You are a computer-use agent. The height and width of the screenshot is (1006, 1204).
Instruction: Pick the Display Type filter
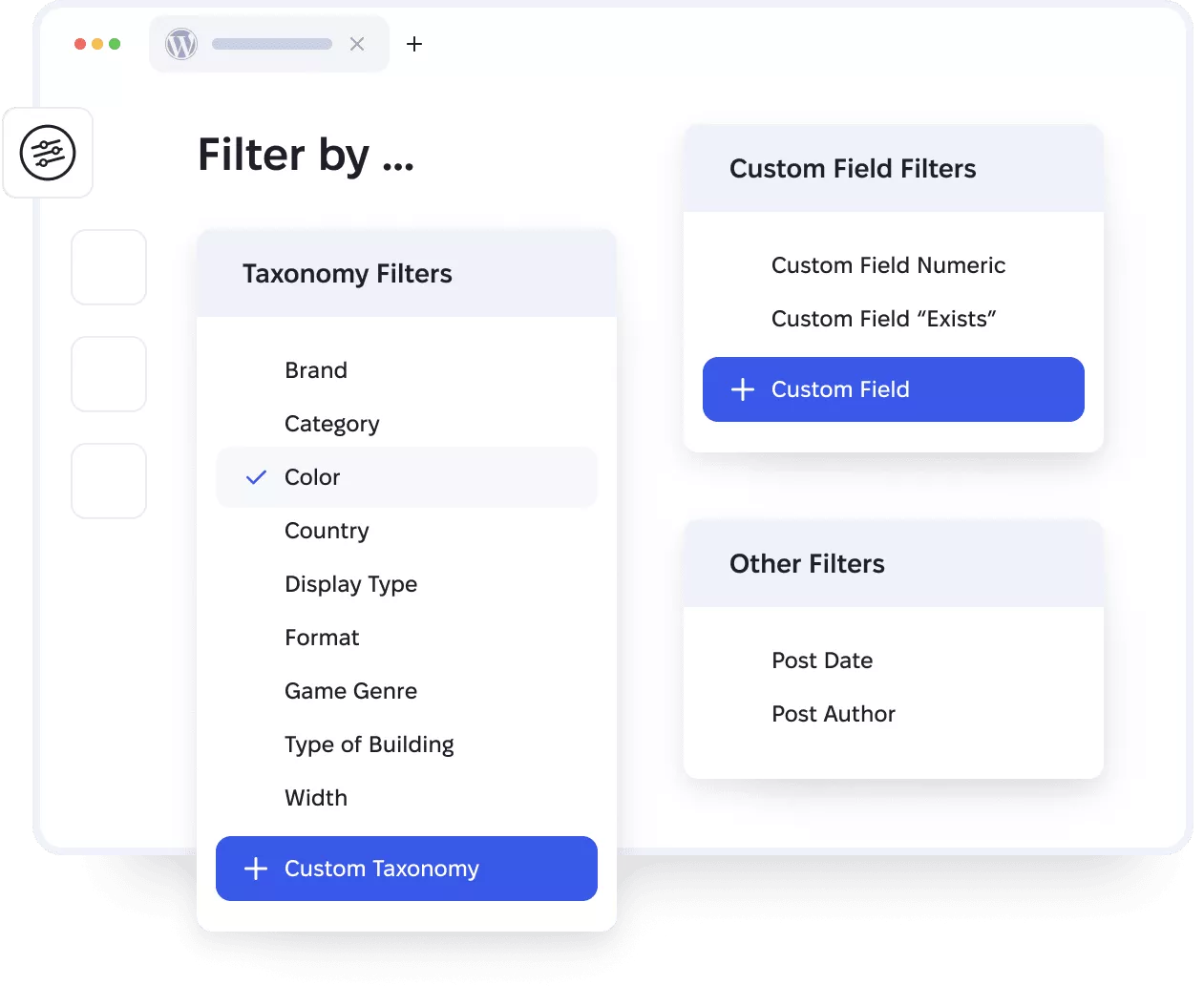pos(350,584)
